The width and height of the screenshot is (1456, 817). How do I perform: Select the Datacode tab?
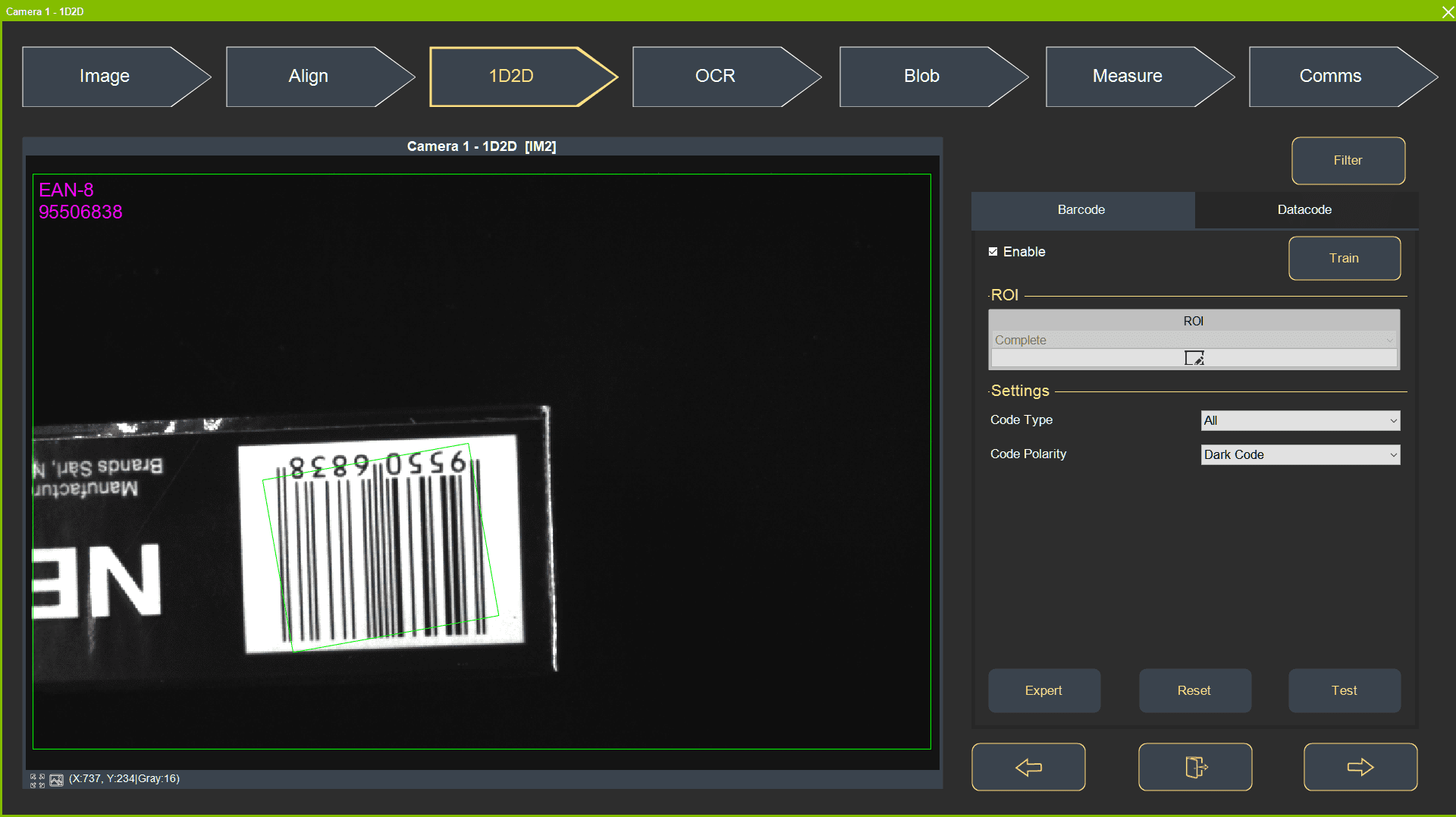pos(1305,210)
